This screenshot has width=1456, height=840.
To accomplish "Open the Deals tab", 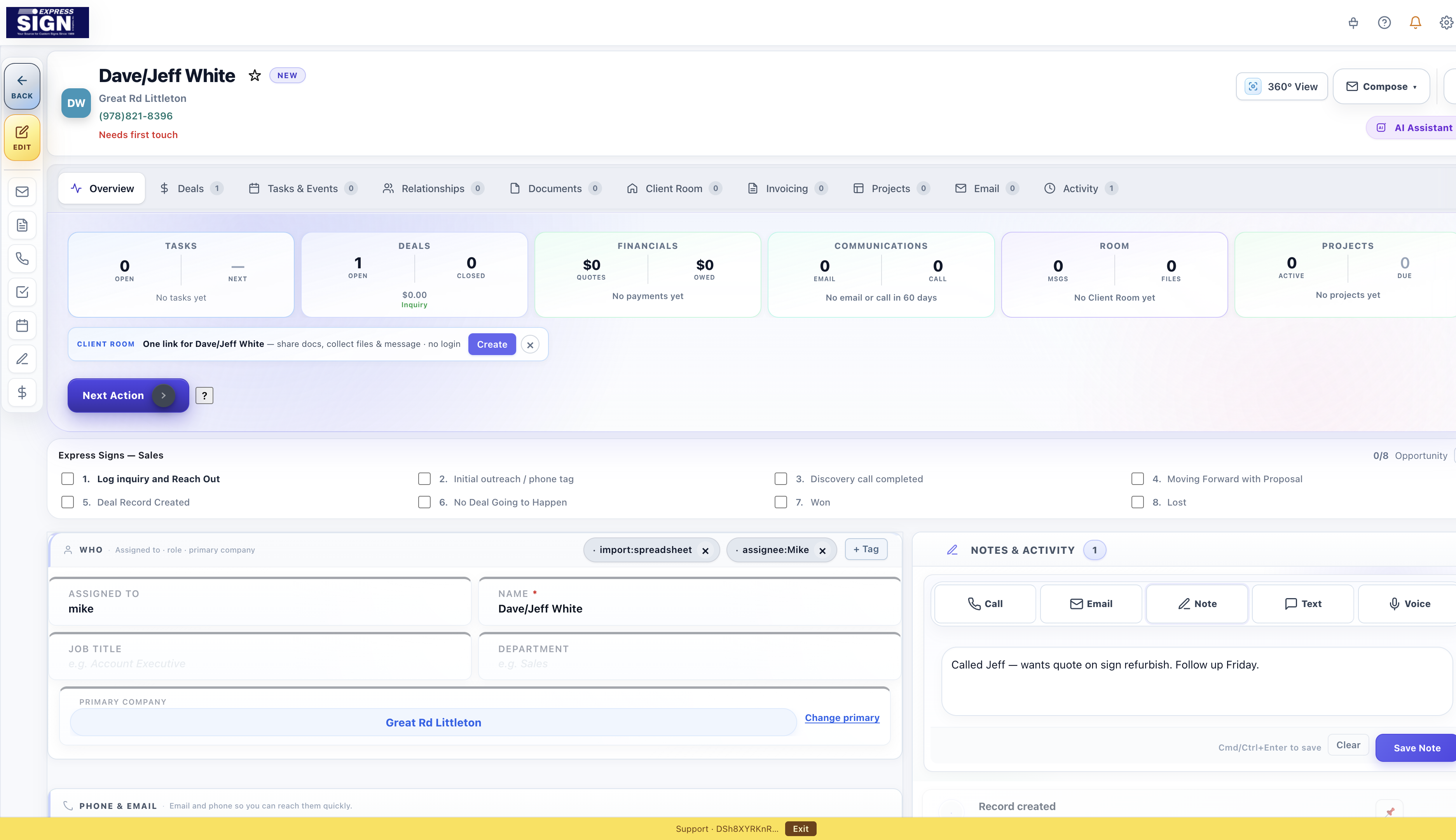I will point(191,189).
